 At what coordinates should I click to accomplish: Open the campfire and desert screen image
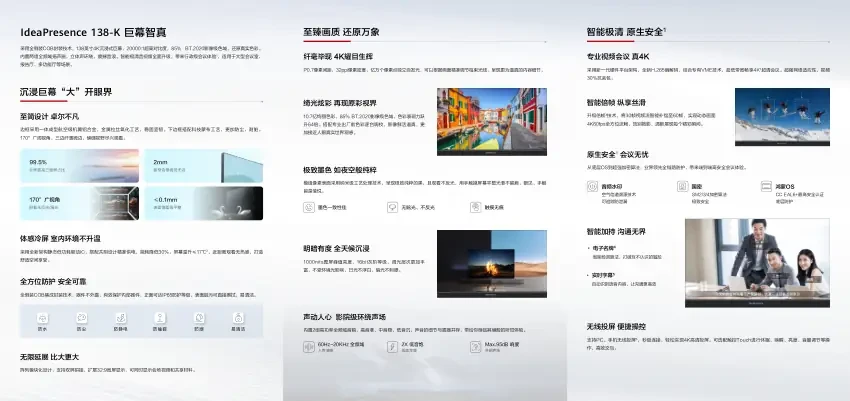(492, 264)
